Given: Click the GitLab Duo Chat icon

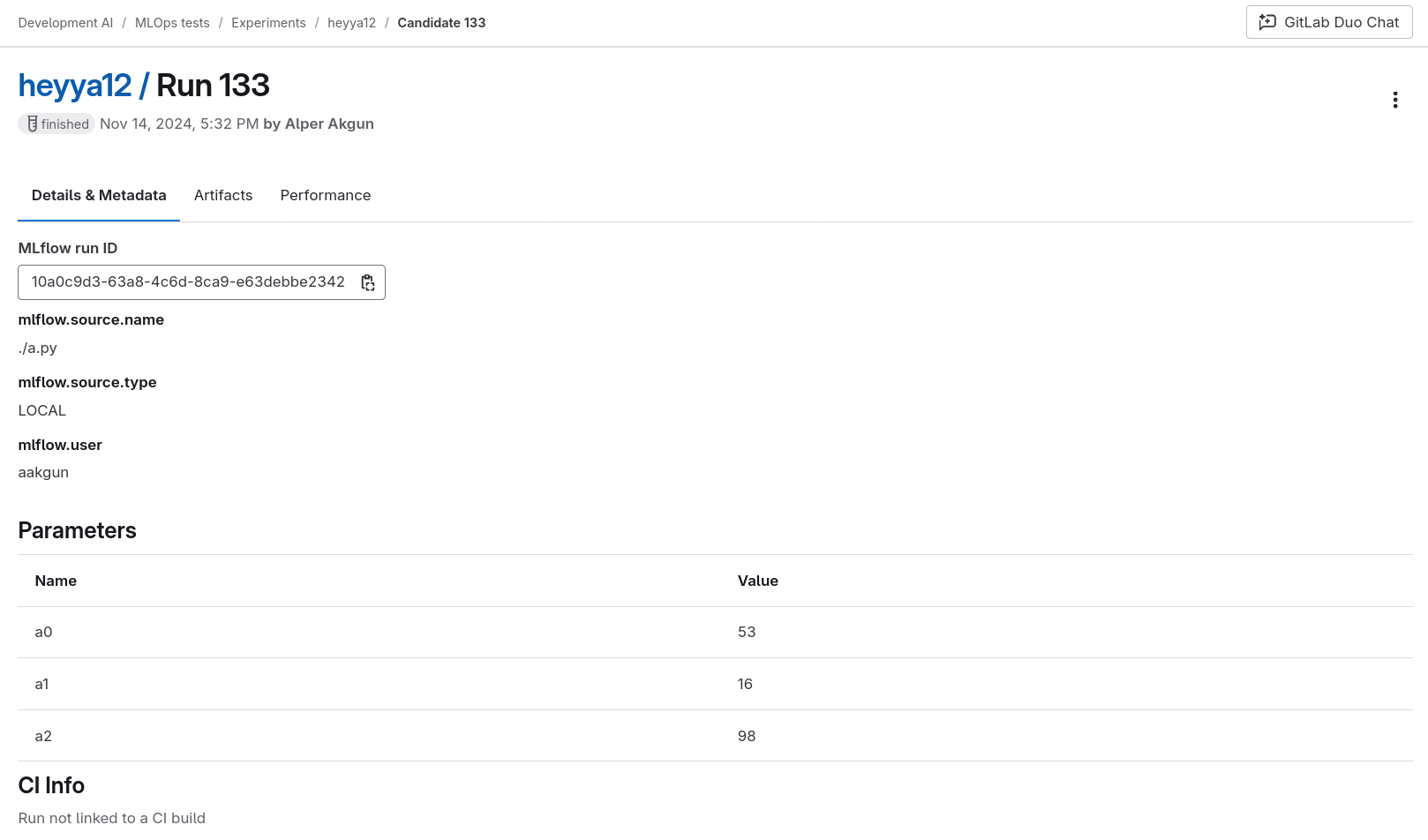Looking at the screenshot, I should pos(1267,22).
